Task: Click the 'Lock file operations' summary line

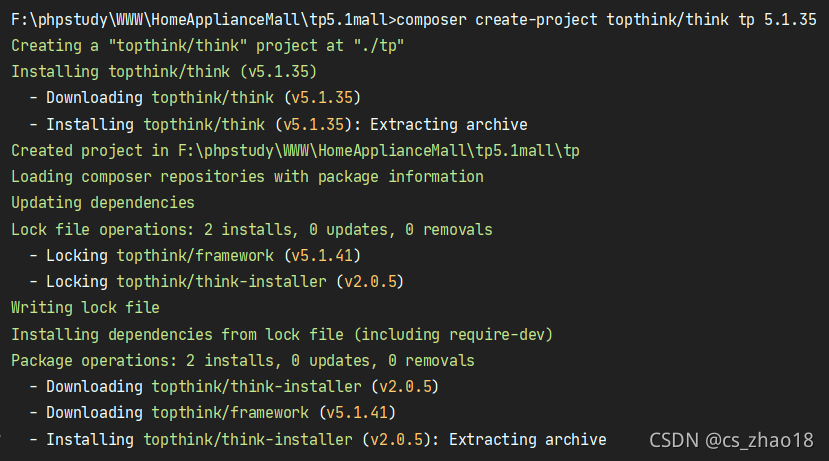Action: pos(251,229)
